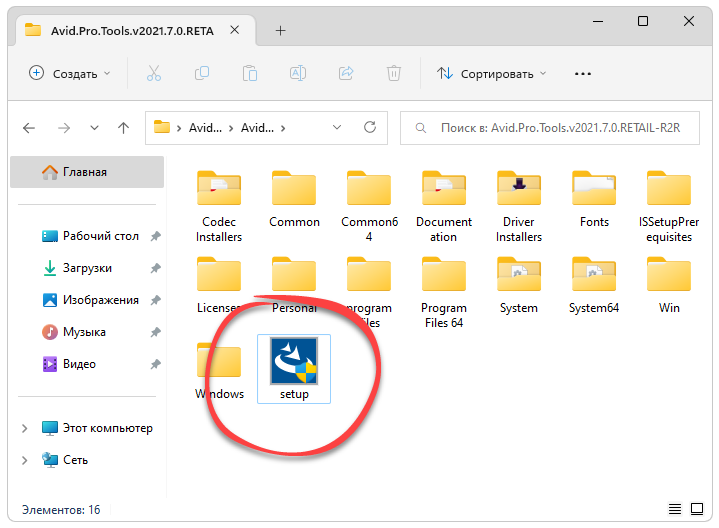Image resolution: width=719 pixels, height=528 pixels.
Task: Open Видео in the sidebar
Action: (69, 364)
